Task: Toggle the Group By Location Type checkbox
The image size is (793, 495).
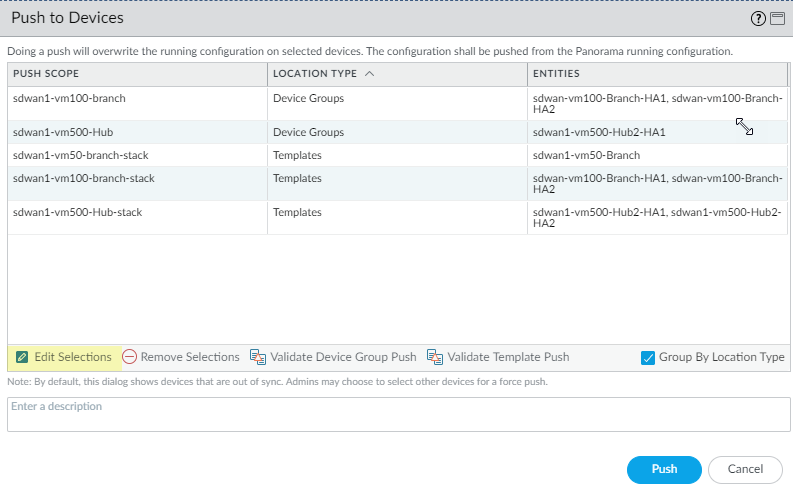Action: click(648, 357)
